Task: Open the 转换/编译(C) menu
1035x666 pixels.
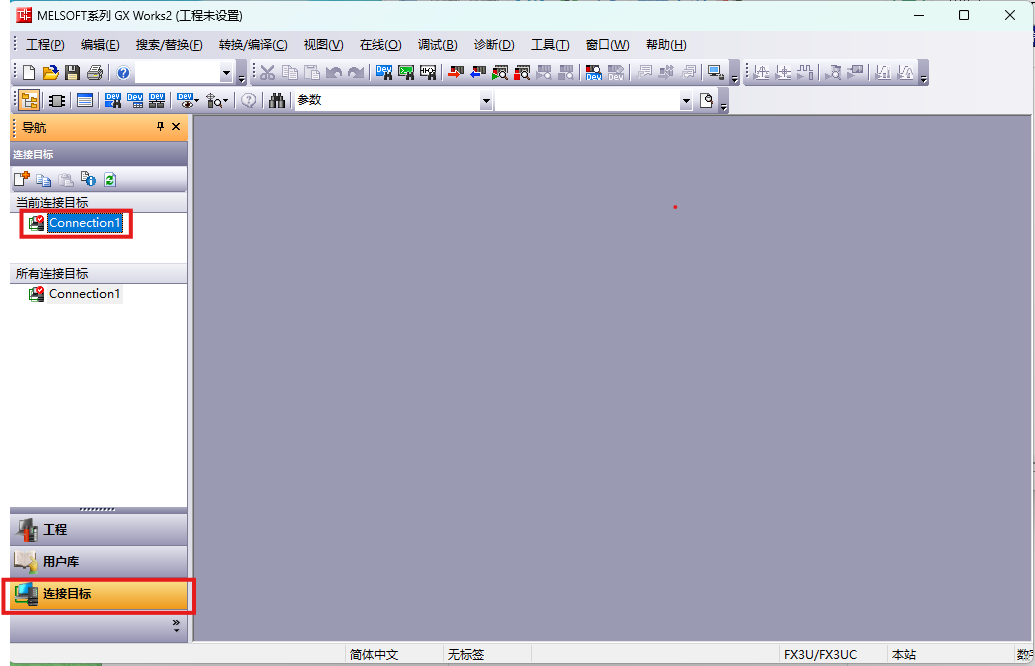Action: [x=253, y=45]
